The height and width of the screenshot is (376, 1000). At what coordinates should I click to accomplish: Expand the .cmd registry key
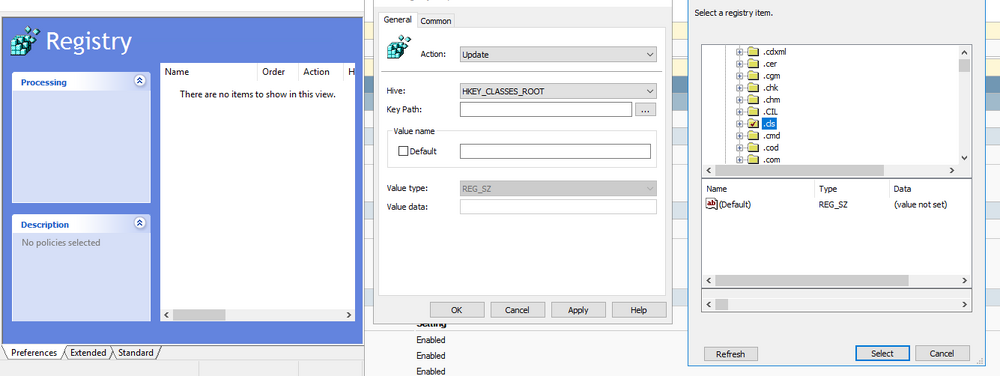(740, 136)
